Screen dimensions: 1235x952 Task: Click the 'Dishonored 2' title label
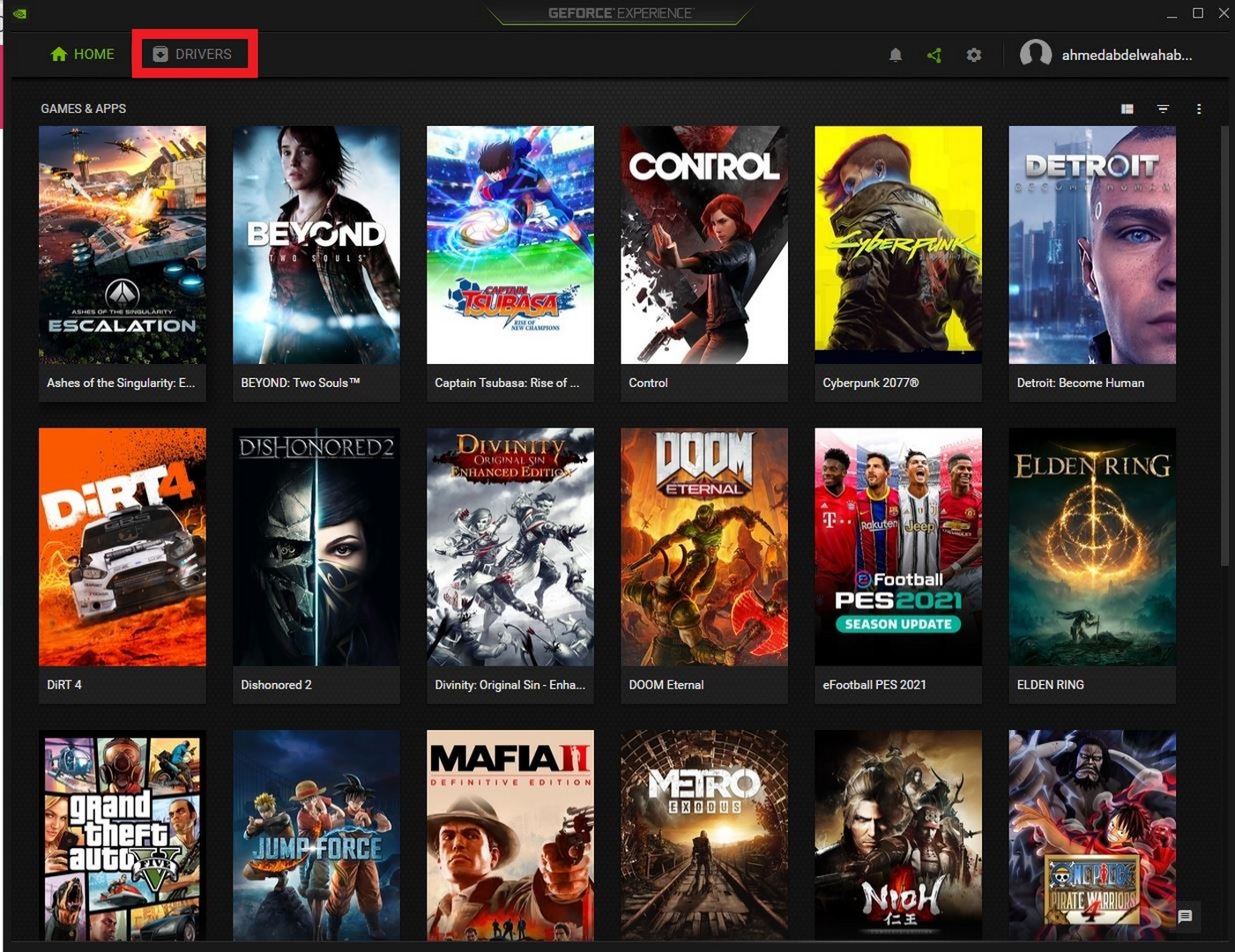tap(276, 685)
